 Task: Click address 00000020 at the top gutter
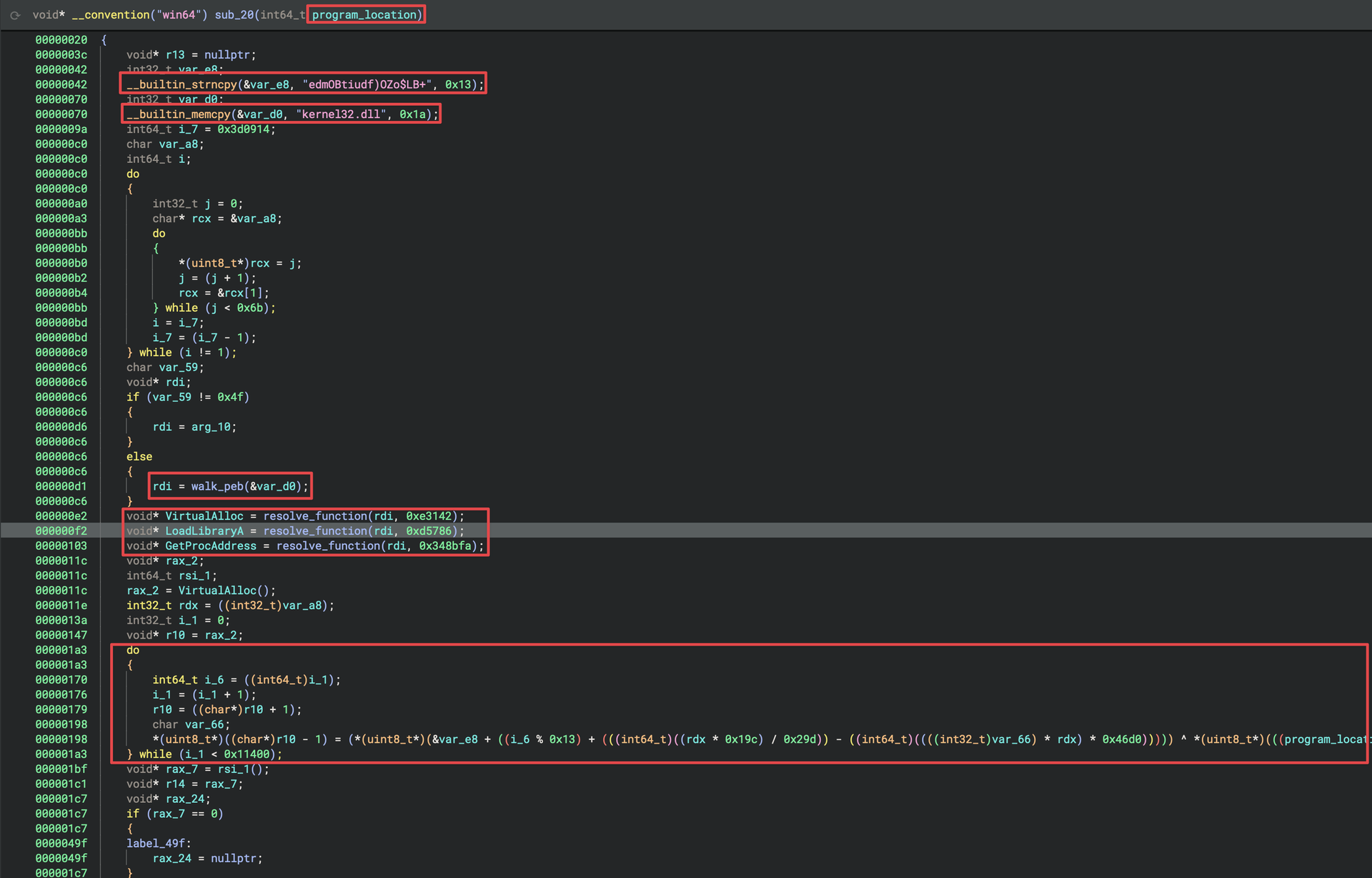point(61,40)
